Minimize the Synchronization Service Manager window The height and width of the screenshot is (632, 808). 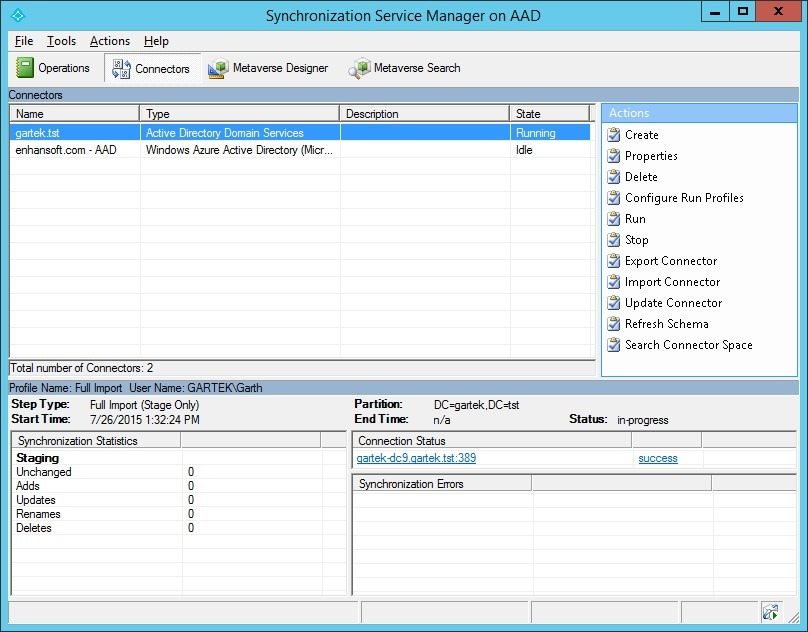pyautogui.click(x=715, y=12)
